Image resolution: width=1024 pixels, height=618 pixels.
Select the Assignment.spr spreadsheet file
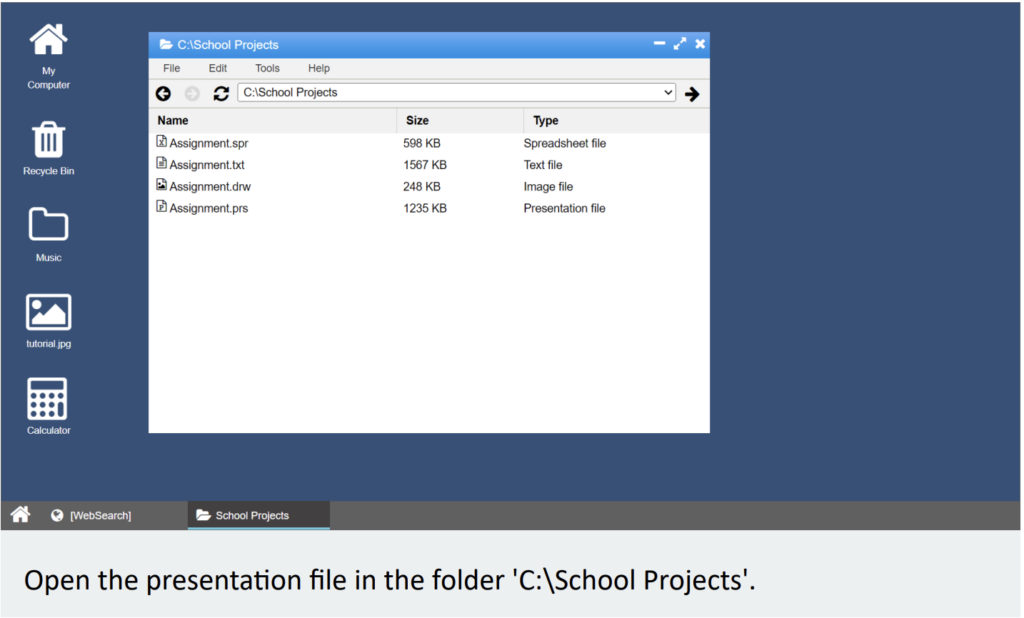coord(208,143)
